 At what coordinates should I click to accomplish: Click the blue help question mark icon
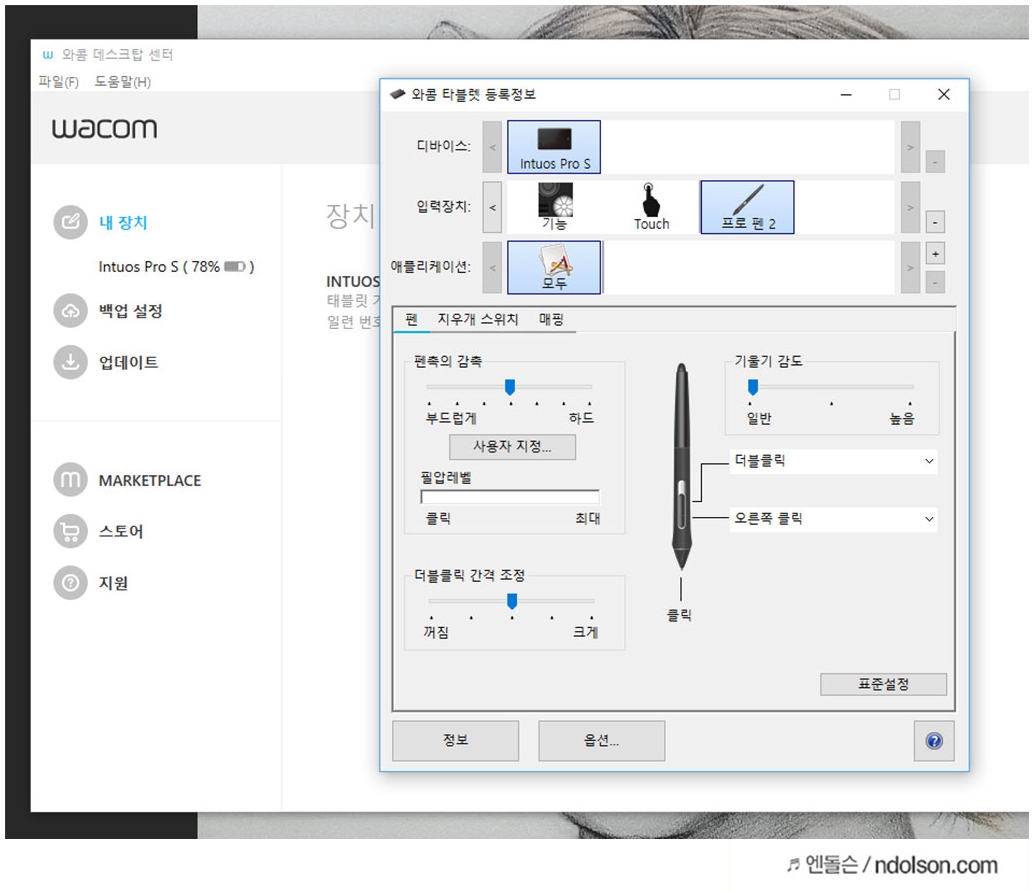[934, 741]
